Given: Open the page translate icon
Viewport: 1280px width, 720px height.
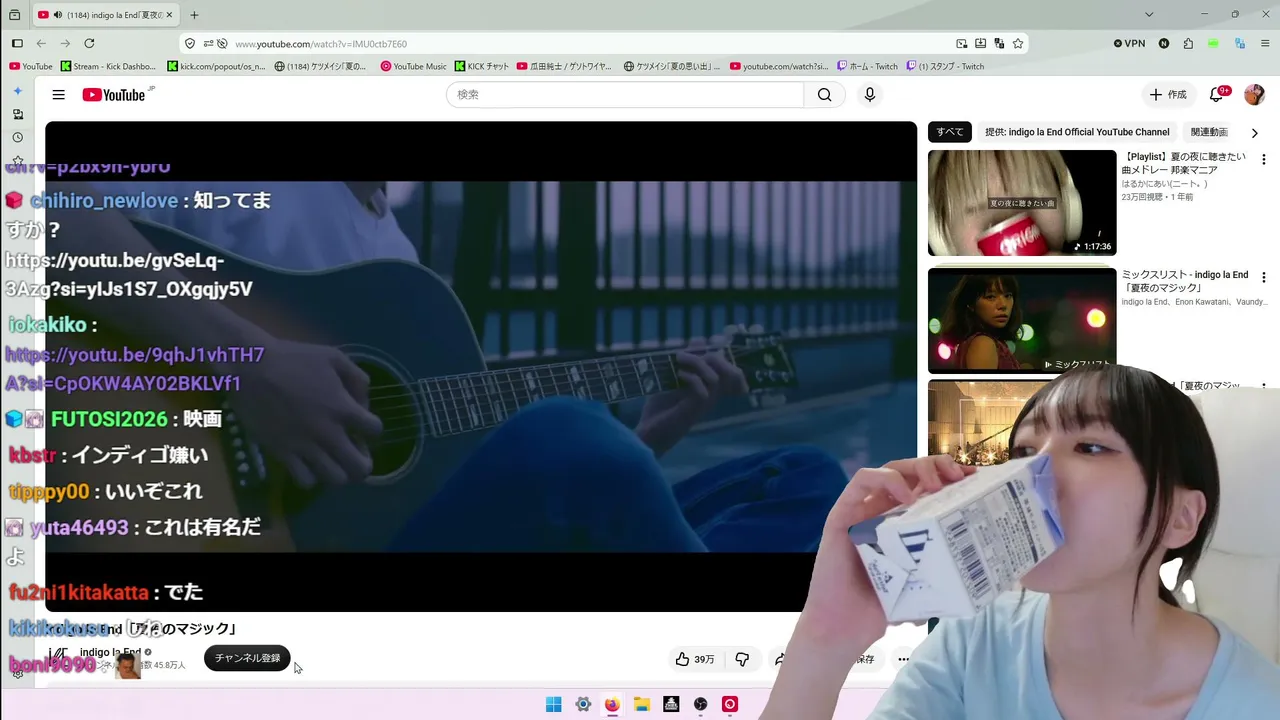Looking at the screenshot, I should (999, 44).
